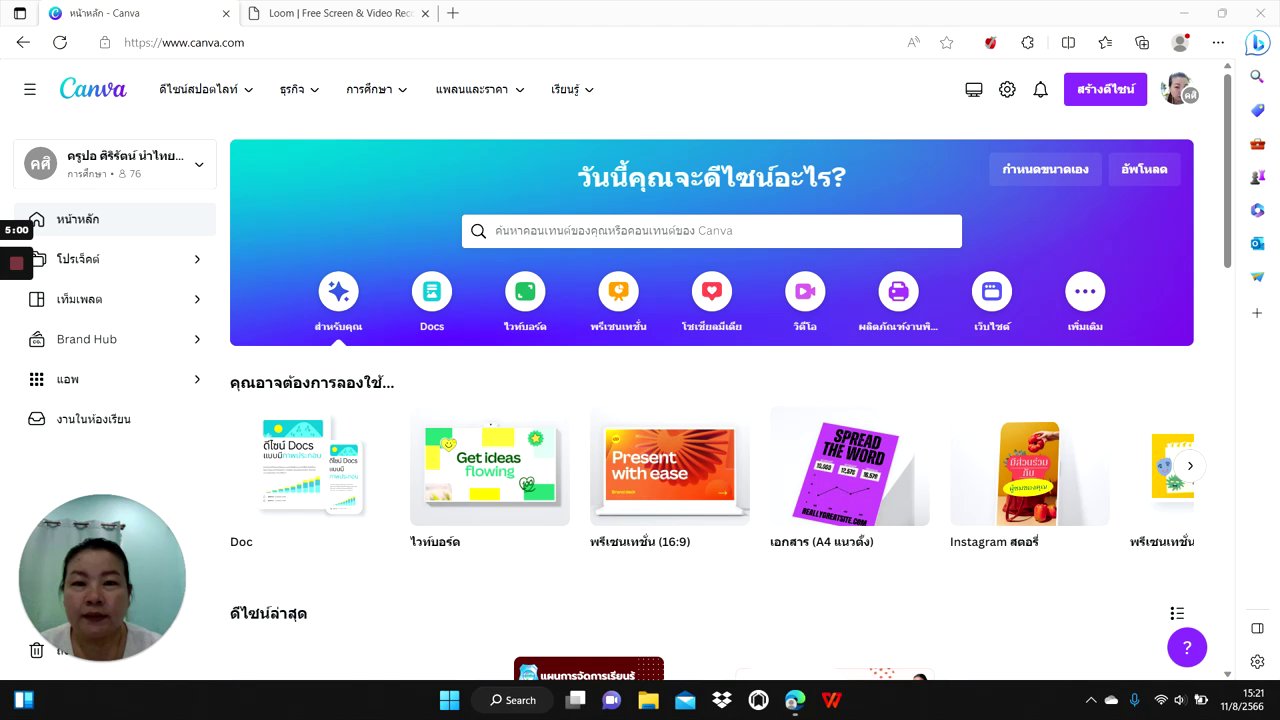Click the อัพโหลด button
Viewport: 1280px width, 720px height.
pos(1144,169)
